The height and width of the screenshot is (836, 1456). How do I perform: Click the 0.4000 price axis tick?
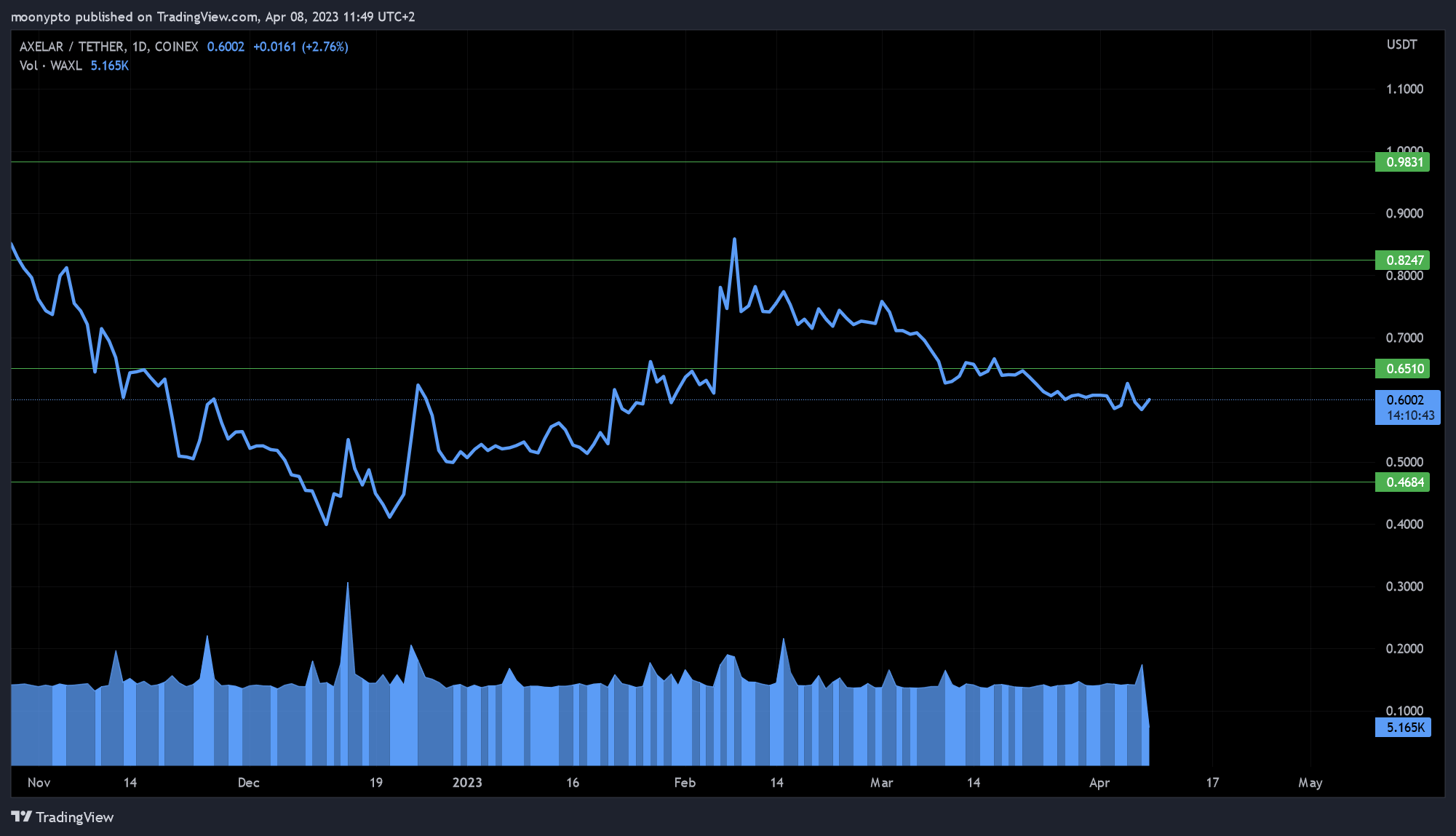point(1404,524)
